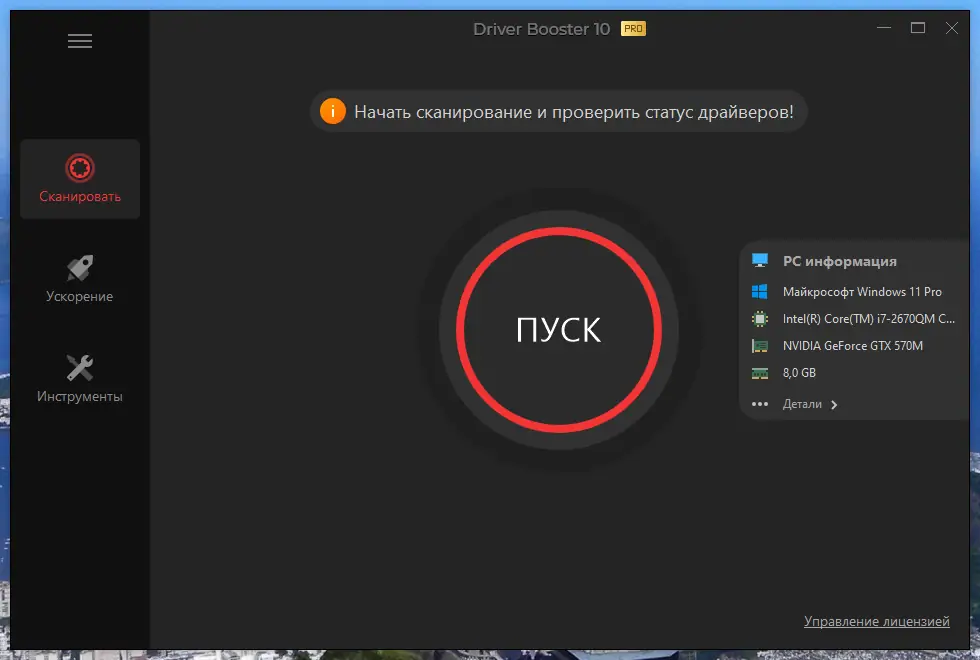980x660 pixels.
Task: Select the Сканировать sidebar icon
Action: (x=79, y=165)
